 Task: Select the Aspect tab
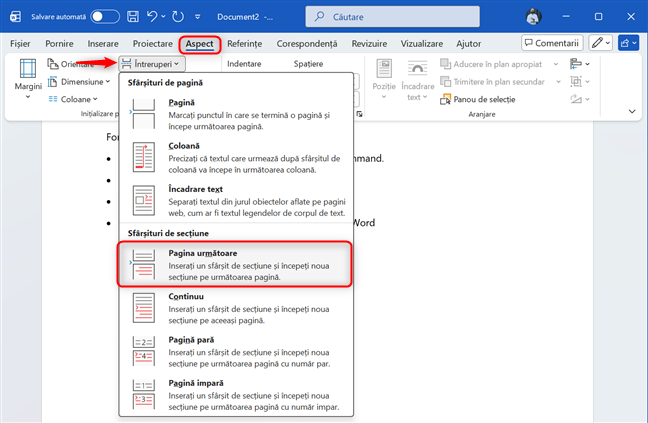click(x=200, y=44)
